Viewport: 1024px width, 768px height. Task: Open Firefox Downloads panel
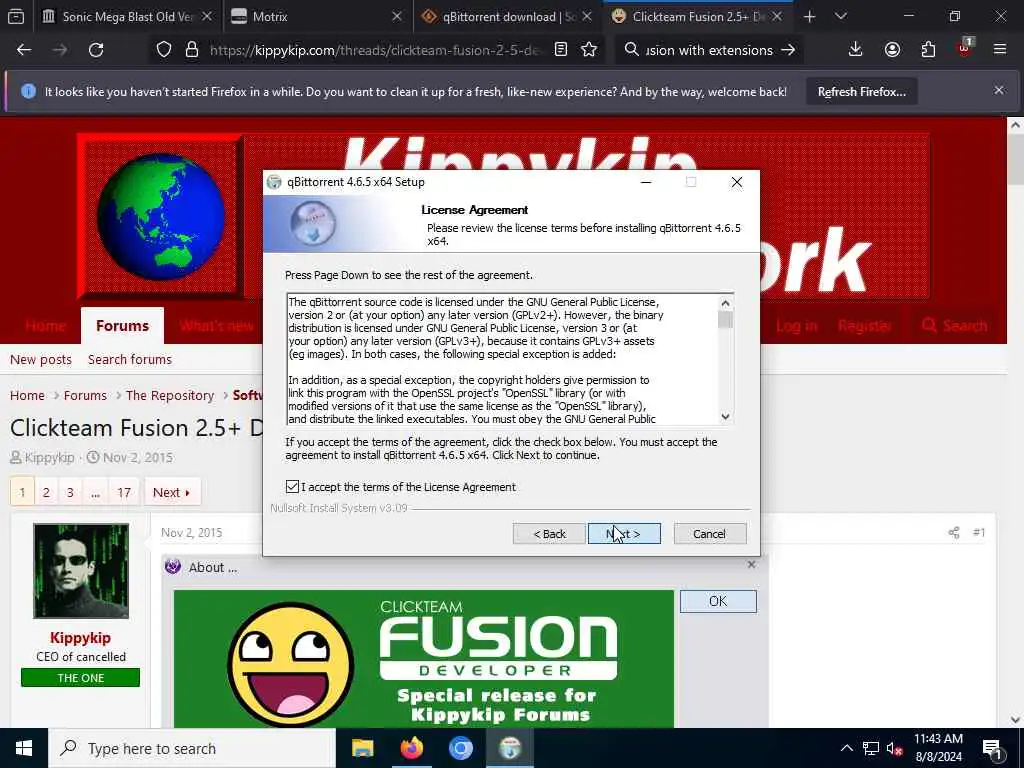856,50
